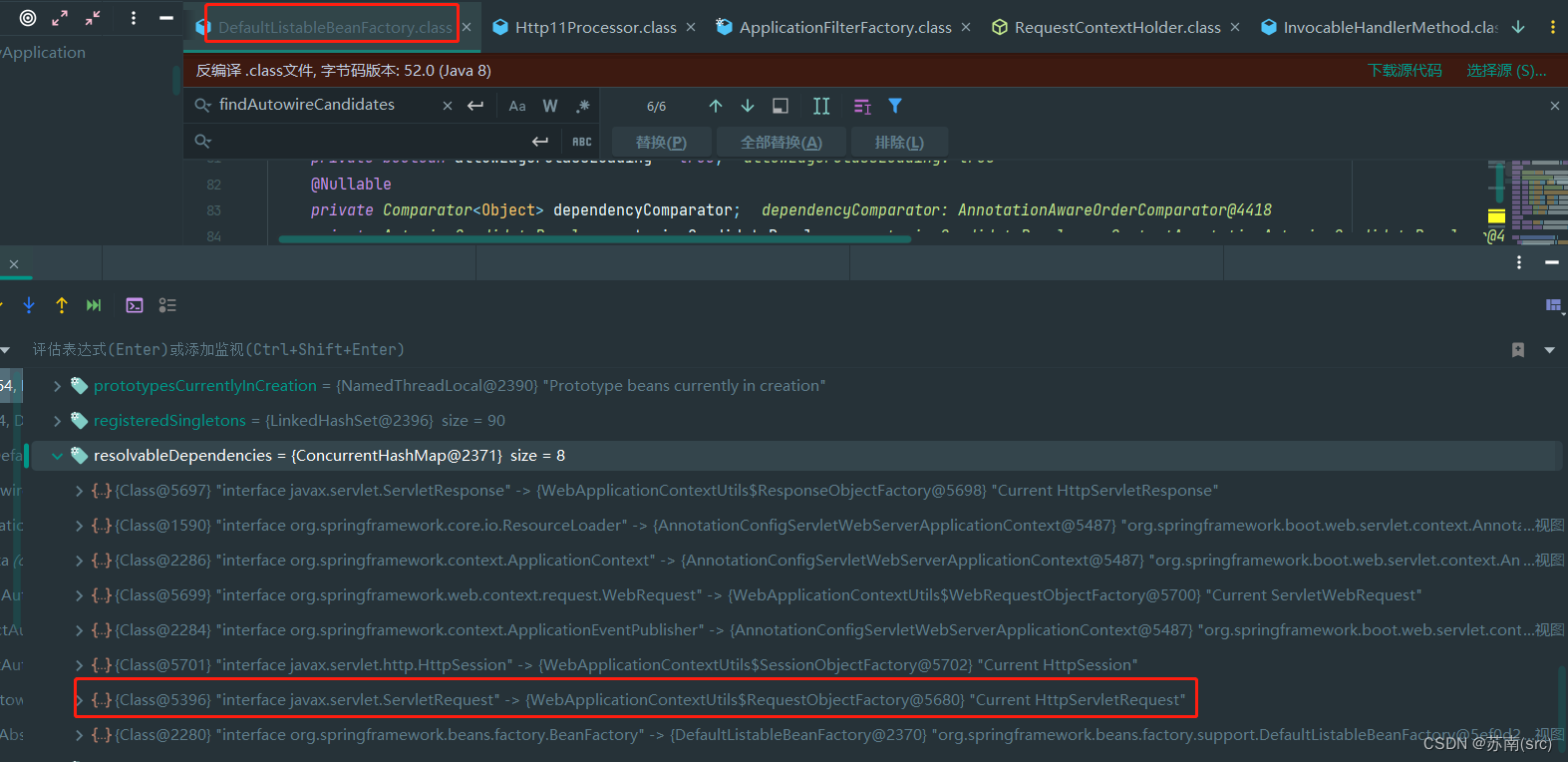Go to previous search occurrence
Screen dimensions: 1568x762
tap(716, 106)
